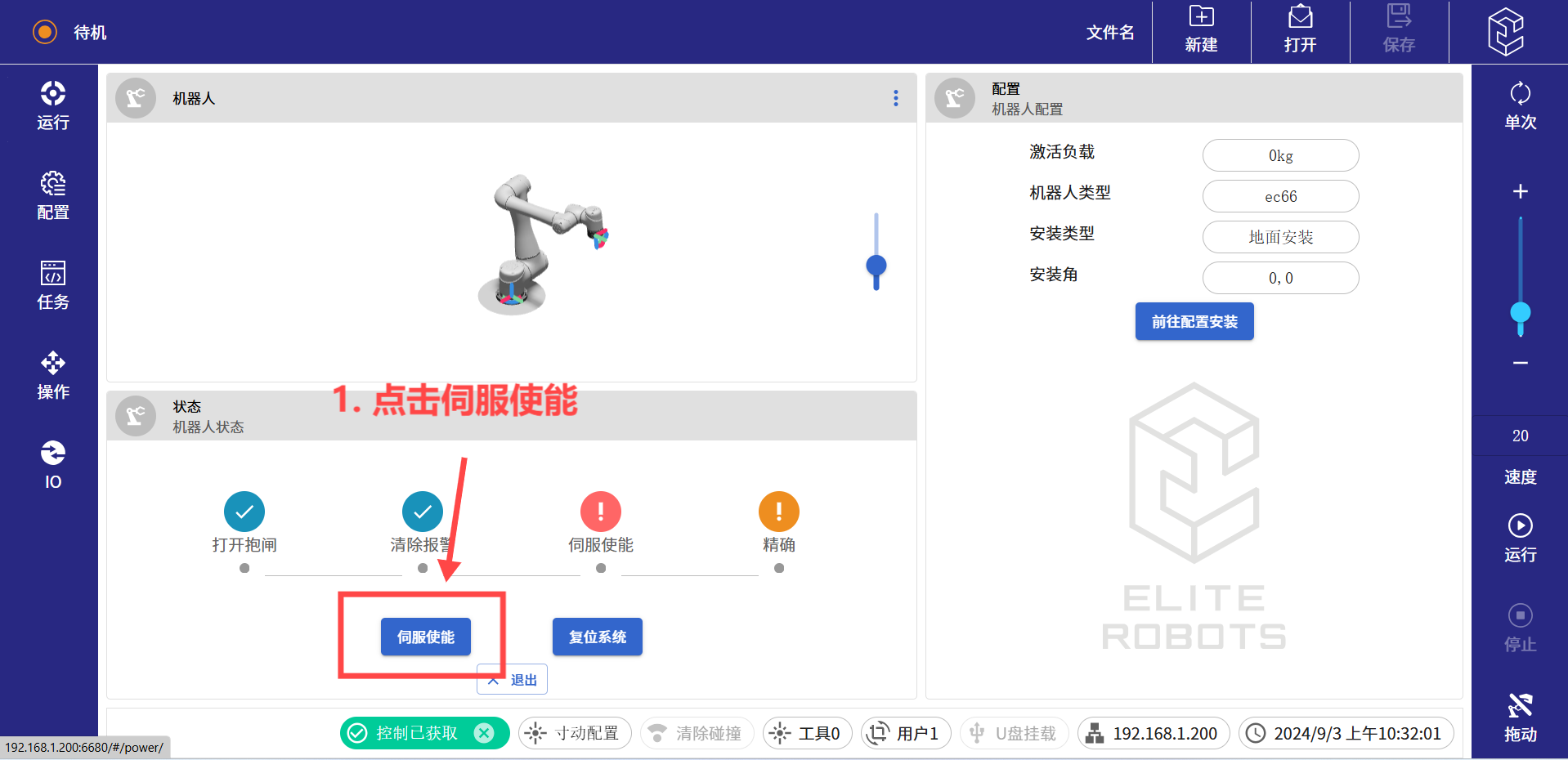Screen dimensions: 1568x760
Task: Click 前往配置安装 button
Action: (1194, 321)
